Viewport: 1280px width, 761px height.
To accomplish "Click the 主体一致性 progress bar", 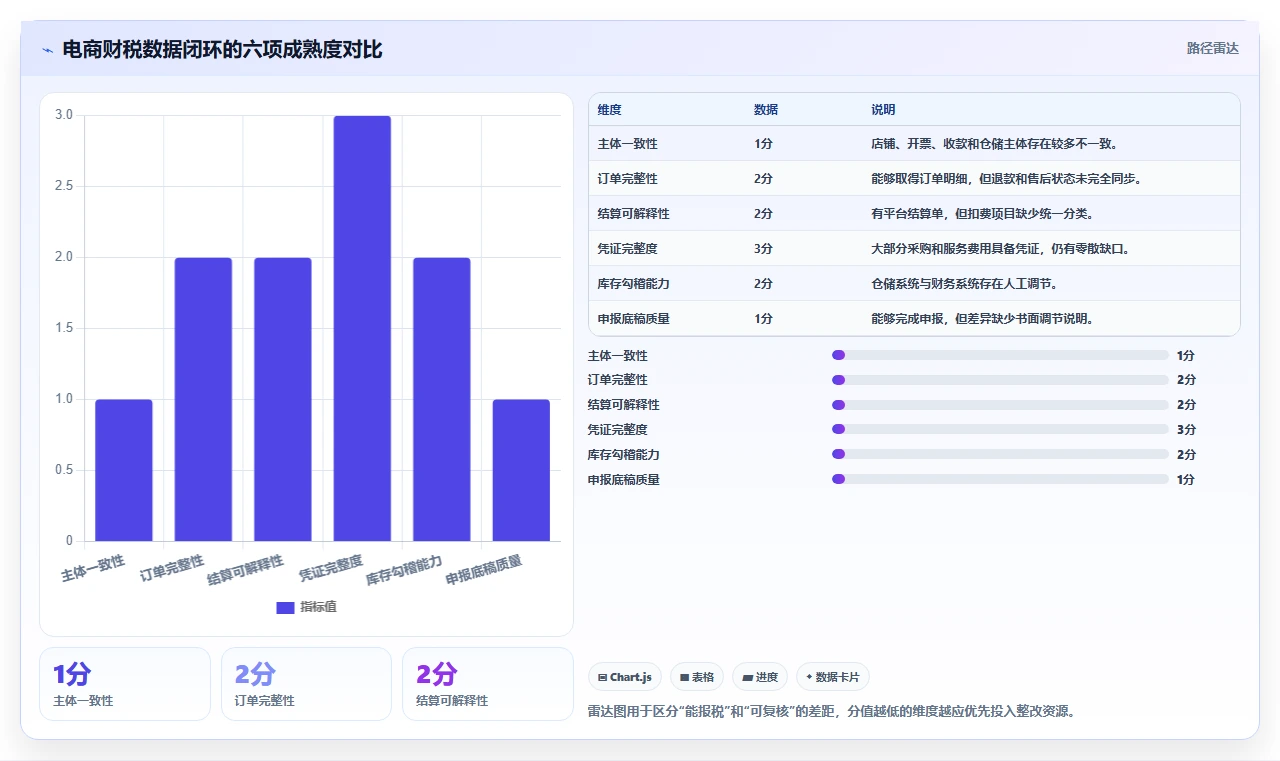I will 1000,355.
